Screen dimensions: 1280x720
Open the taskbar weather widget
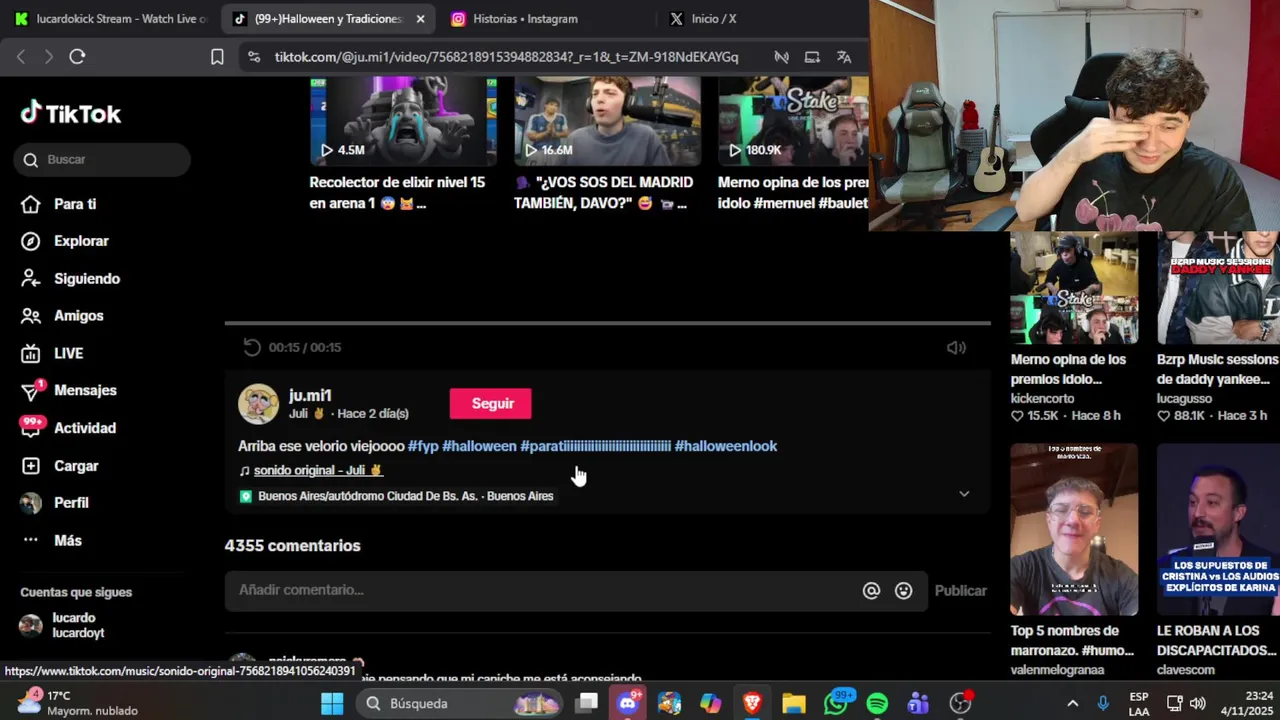pyautogui.click(x=78, y=703)
